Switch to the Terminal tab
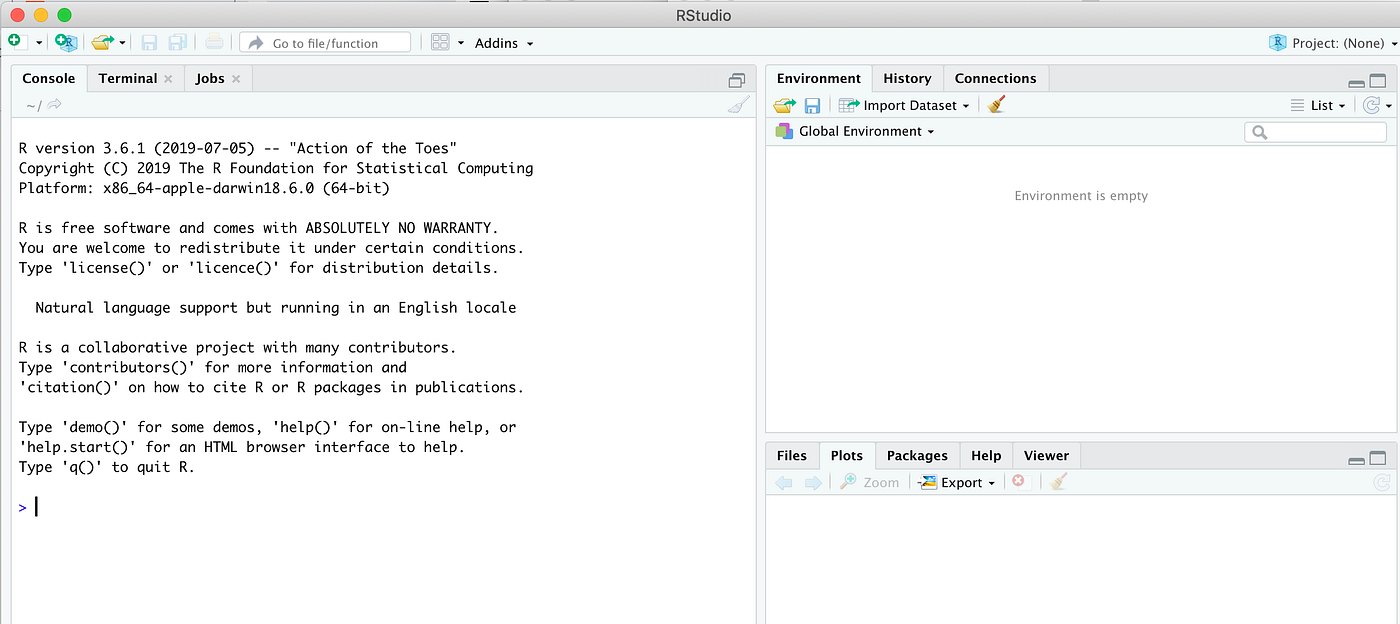The height and width of the screenshot is (624, 1400). tap(127, 78)
